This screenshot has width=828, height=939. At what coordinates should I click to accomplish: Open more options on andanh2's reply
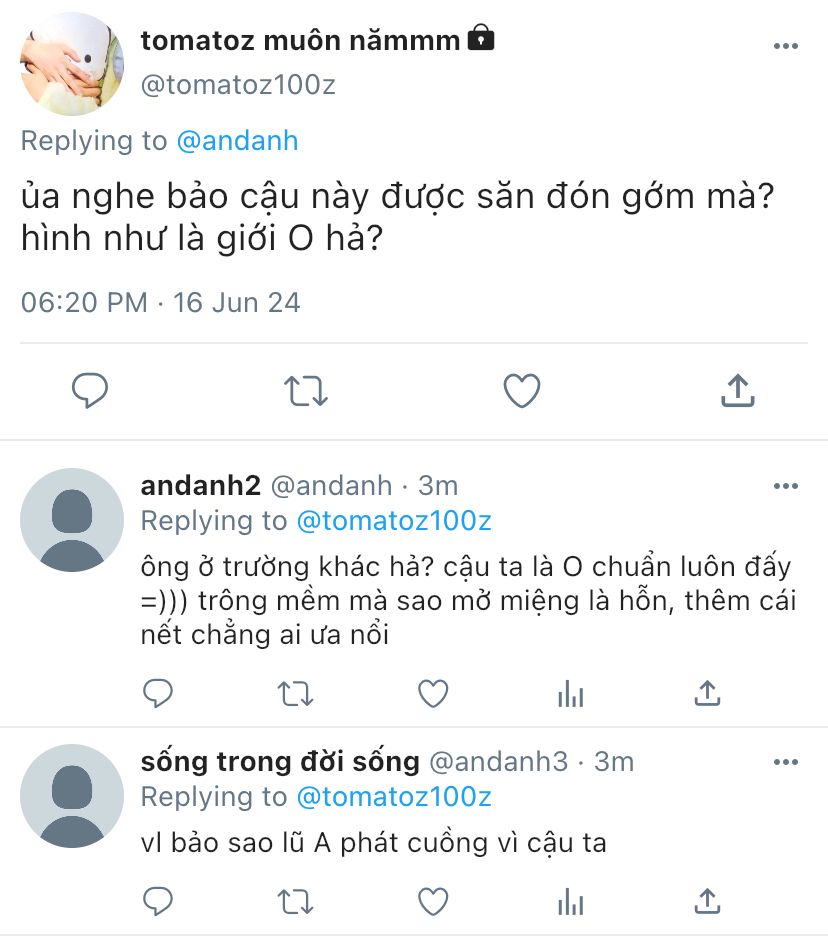[x=785, y=486]
